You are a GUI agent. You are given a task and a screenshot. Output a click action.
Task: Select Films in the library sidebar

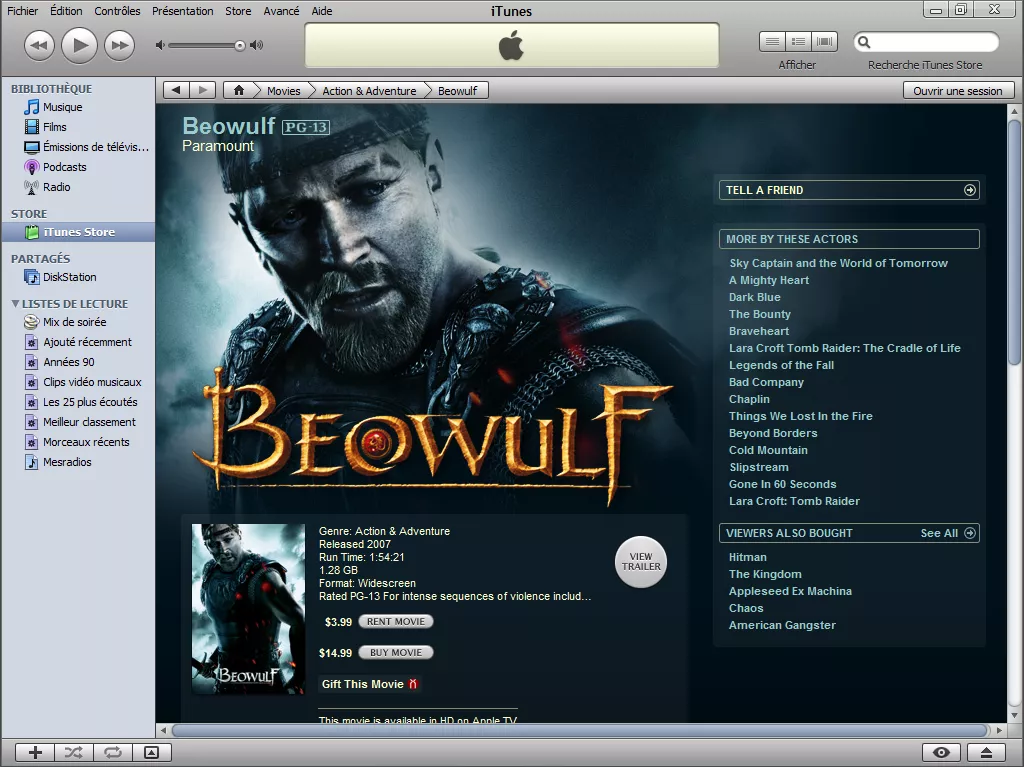(78, 127)
